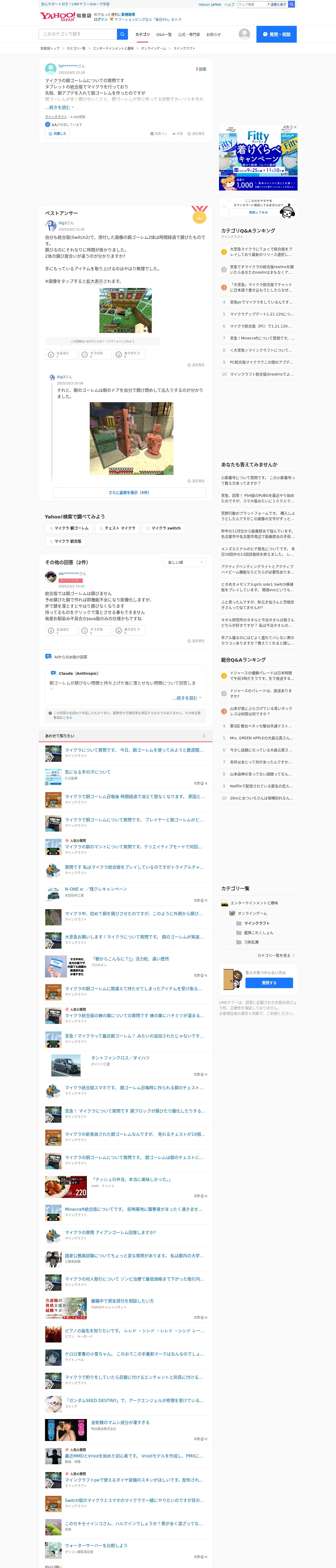Open related question マイクラ中、初めて銅を錆びさせた

point(134,914)
